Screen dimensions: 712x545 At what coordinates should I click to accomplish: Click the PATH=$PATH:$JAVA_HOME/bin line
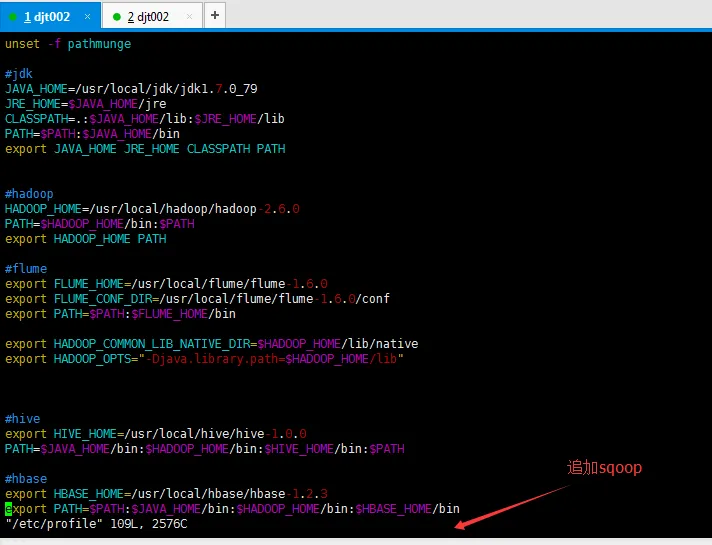point(92,134)
